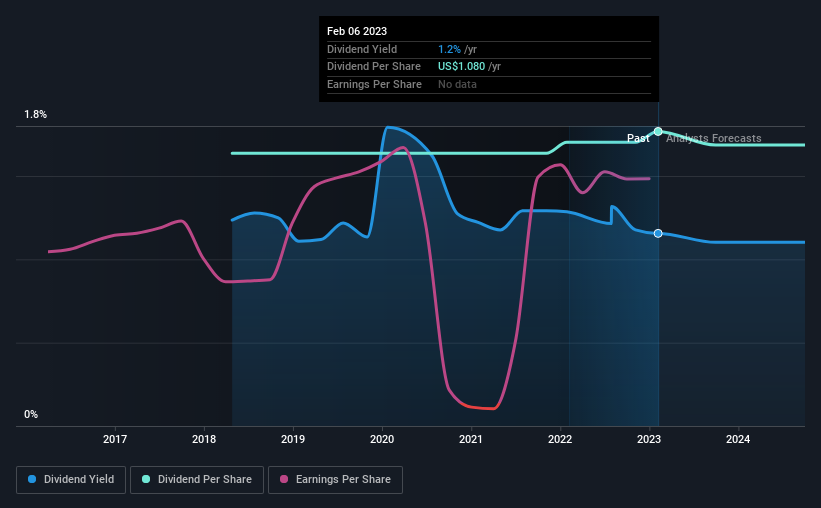The width and height of the screenshot is (821, 508).
Task: Click the 2018 x-axis label
Action: pyautogui.click(x=204, y=439)
